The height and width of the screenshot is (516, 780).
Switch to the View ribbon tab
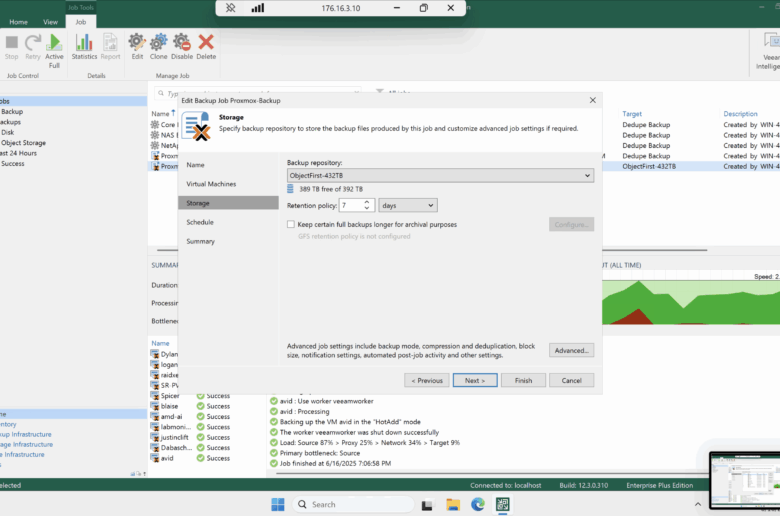(x=50, y=22)
